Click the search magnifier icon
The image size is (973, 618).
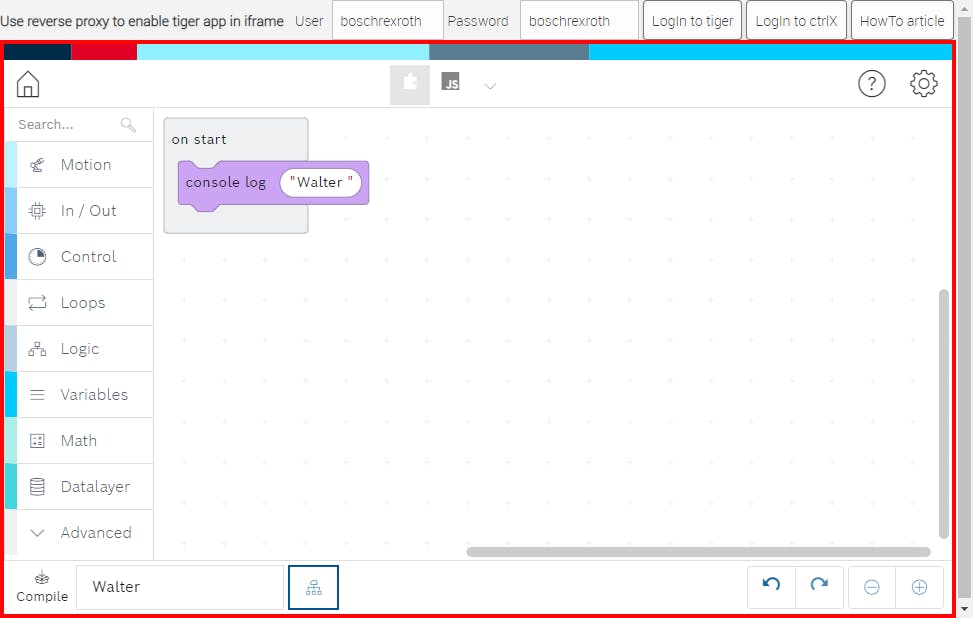[128, 125]
